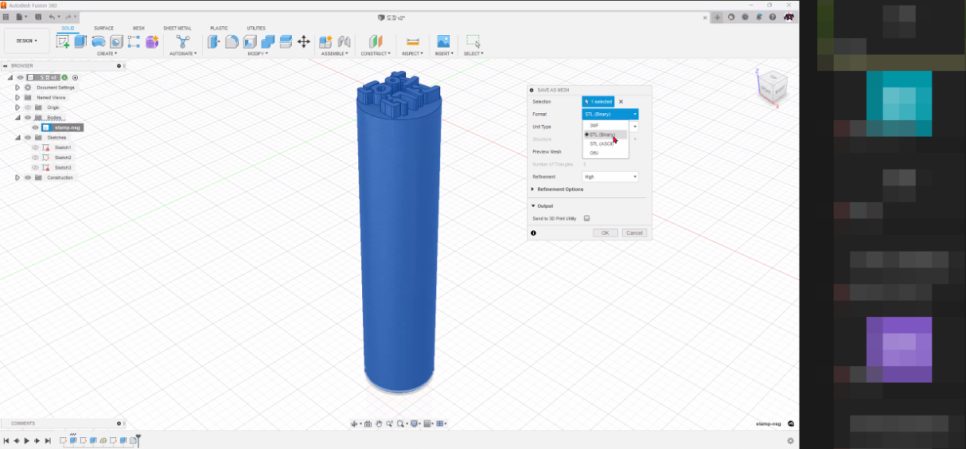This screenshot has height=449, width=966.
Task: Select the Revolve tool icon
Action: [98, 41]
